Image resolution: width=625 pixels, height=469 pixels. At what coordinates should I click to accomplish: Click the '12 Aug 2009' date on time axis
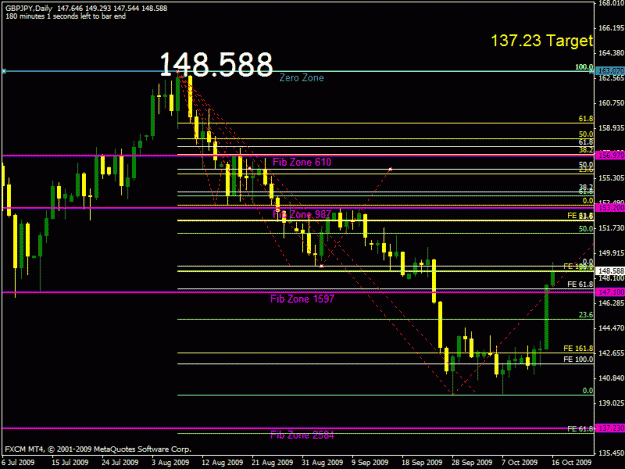pos(222,462)
